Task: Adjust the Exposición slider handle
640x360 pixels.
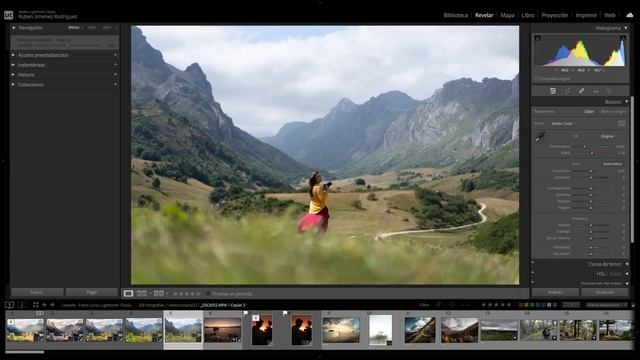Action: coord(591,171)
